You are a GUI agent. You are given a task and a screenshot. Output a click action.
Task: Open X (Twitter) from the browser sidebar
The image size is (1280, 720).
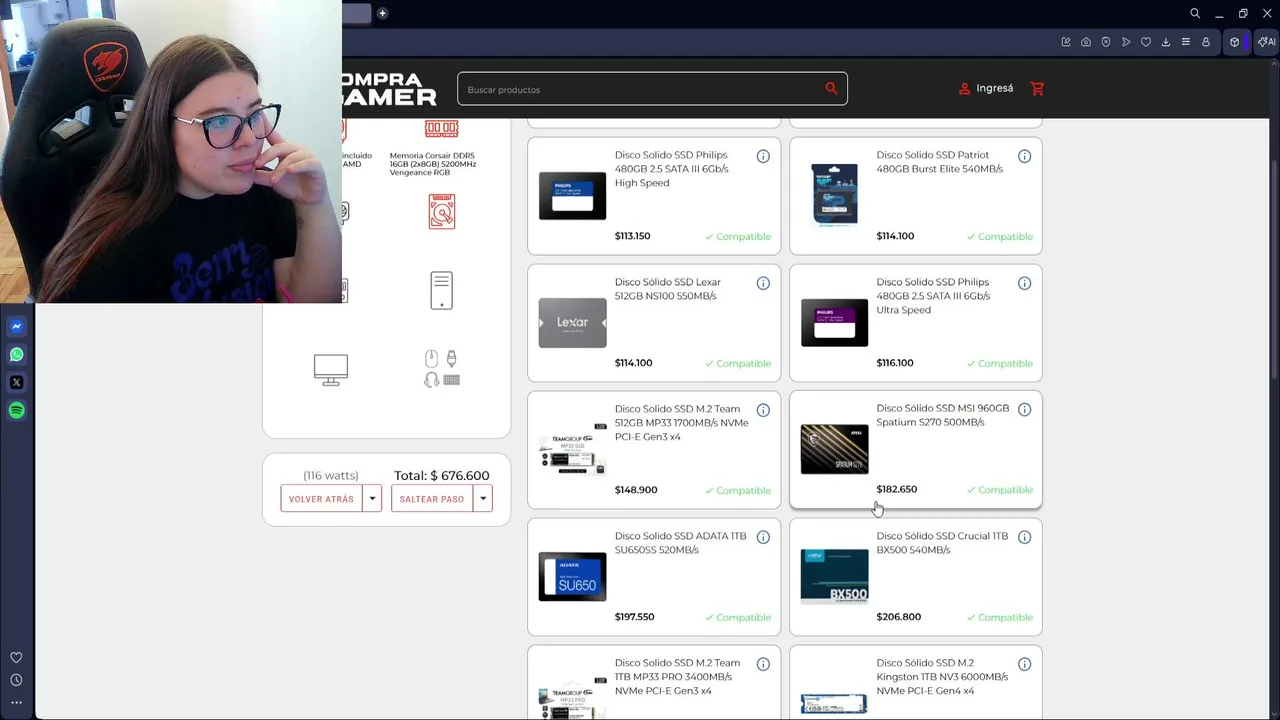16,382
